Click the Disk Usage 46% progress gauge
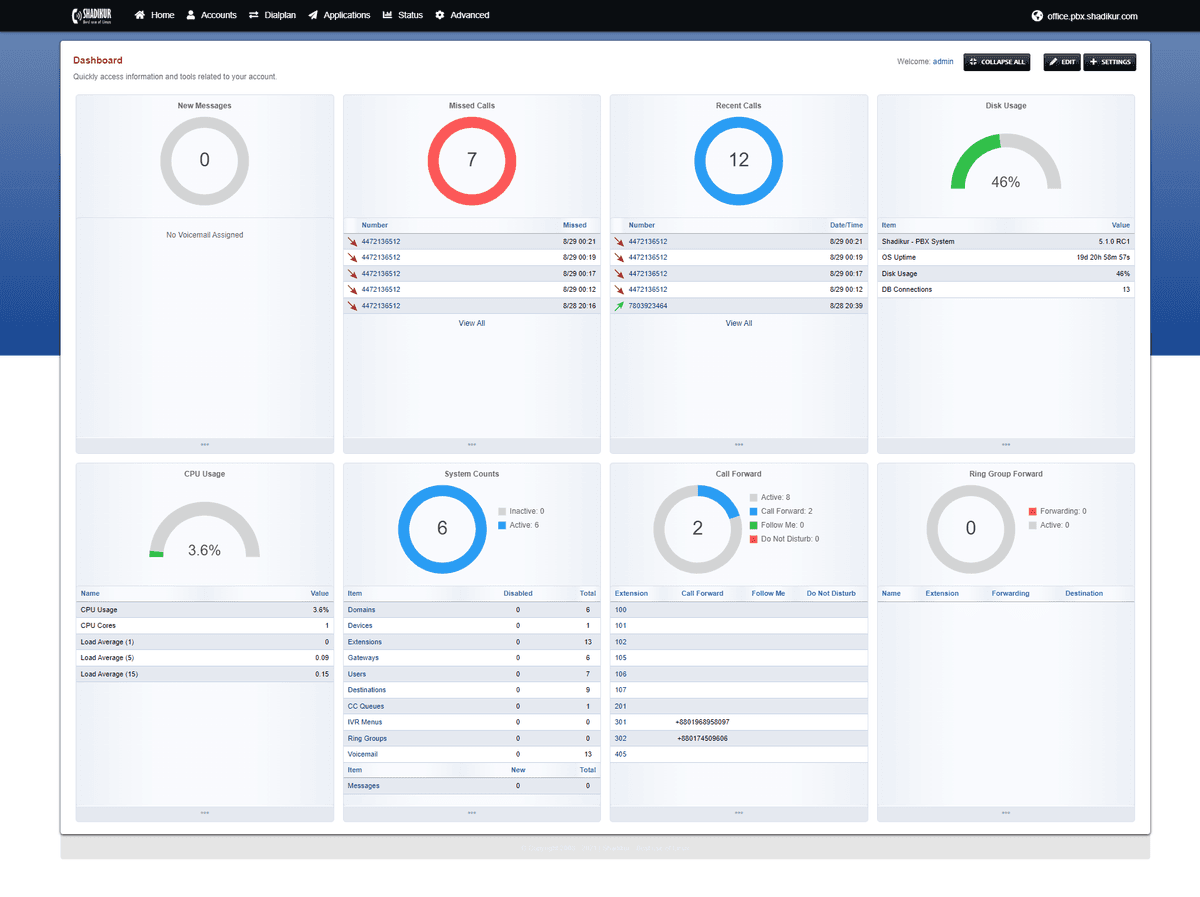Image resolution: width=1200 pixels, height=897 pixels. (x=1005, y=165)
